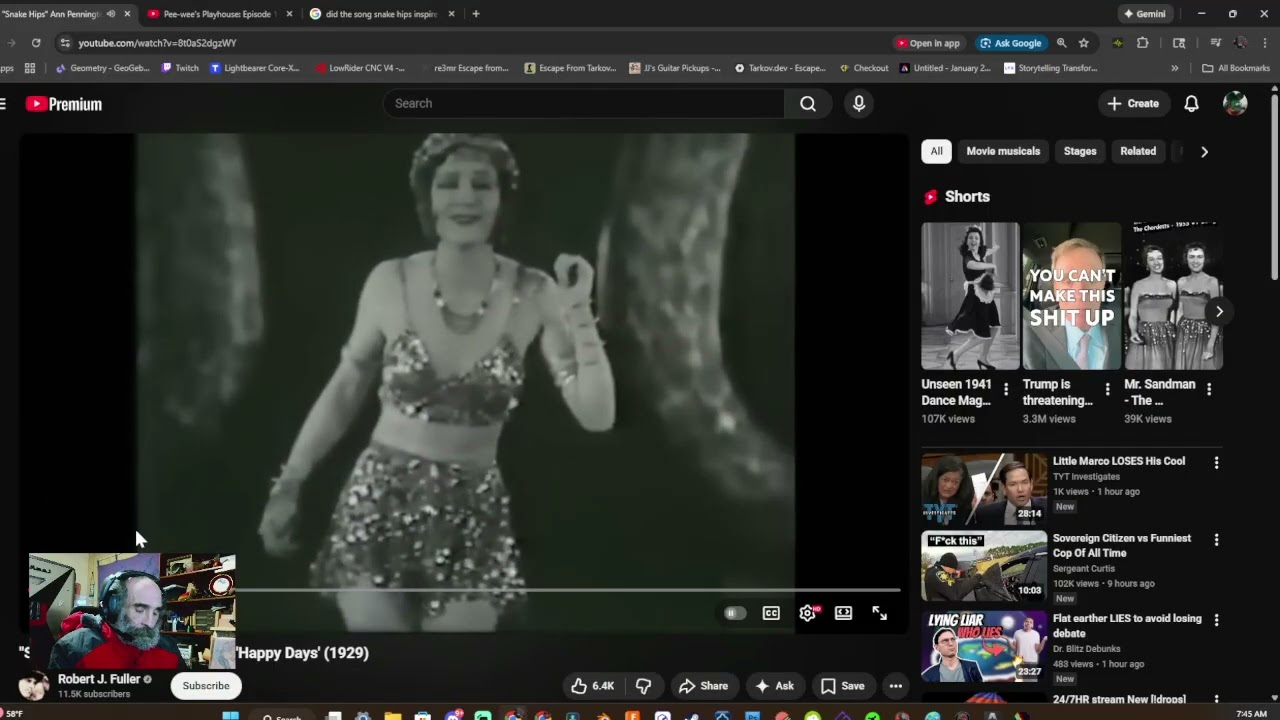Image resolution: width=1280 pixels, height=720 pixels.
Task: Bookmark this page with star icon
Action: 1083,43
